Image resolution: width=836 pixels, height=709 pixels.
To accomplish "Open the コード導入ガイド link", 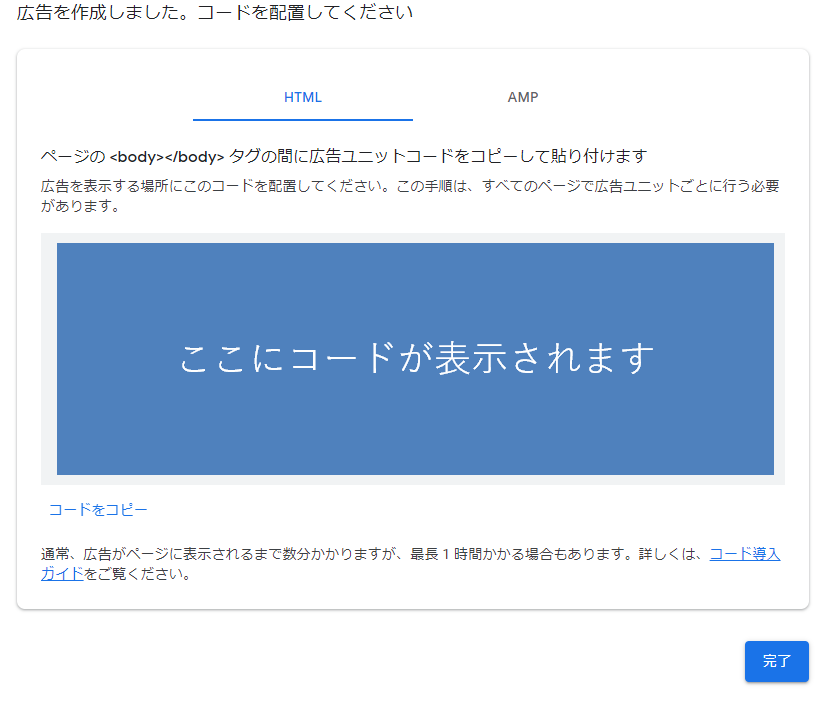I will pyautogui.click(x=744, y=554).
